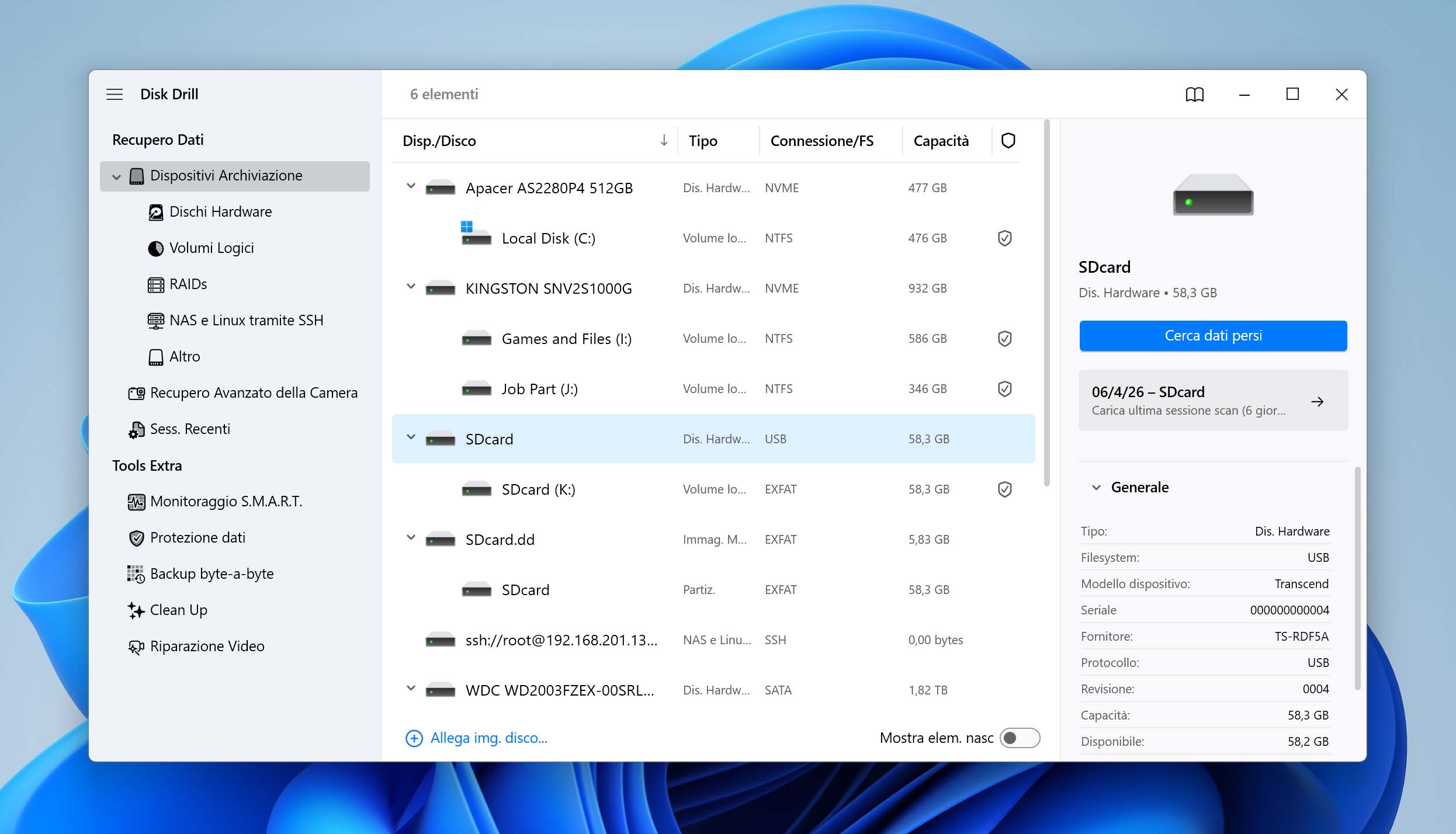Click the Recupero Avanzato della Camera icon
This screenshot has height=834, width=1456.
click(x=136, y=393)
